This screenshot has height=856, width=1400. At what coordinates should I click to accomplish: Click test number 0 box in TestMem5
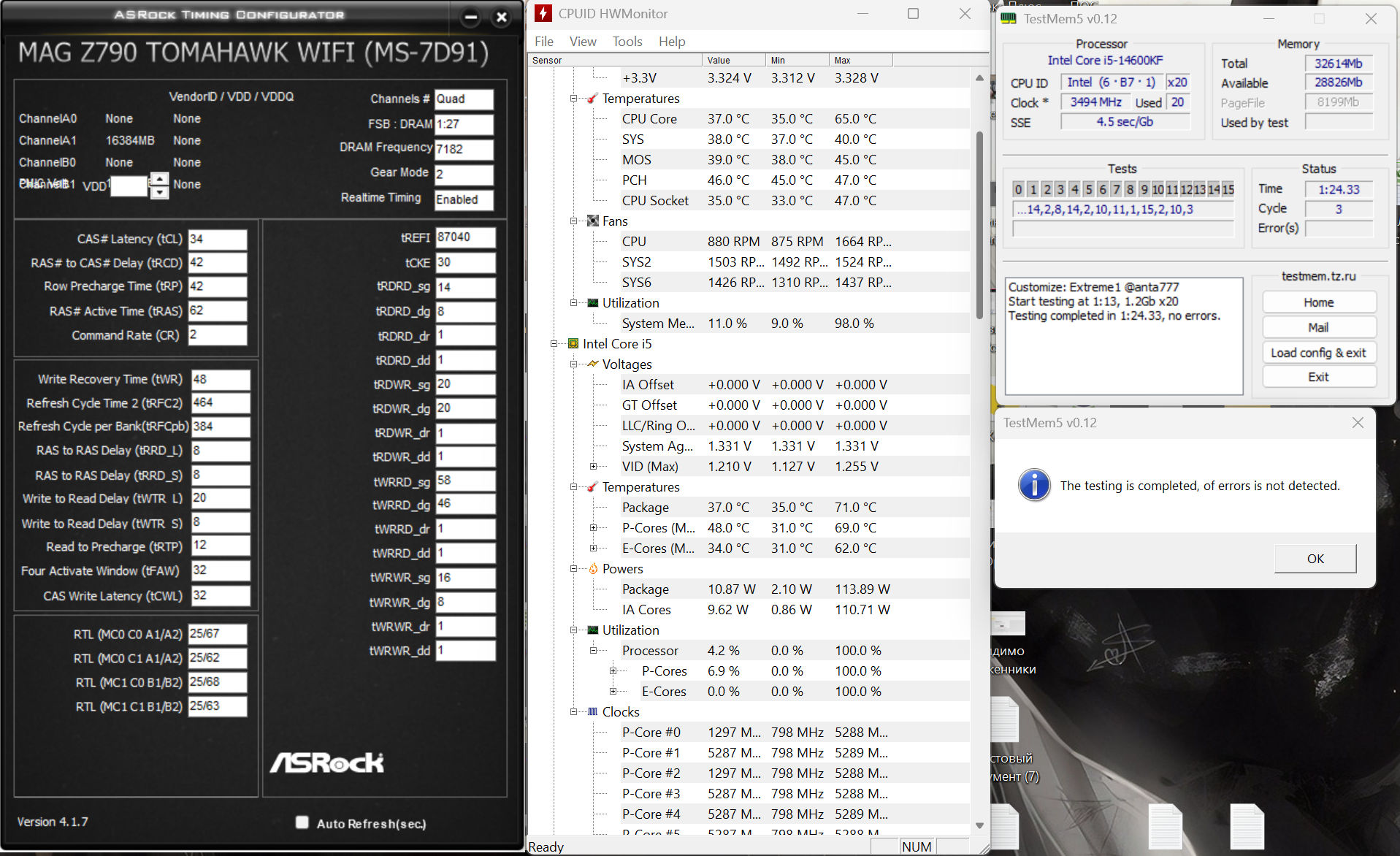pos(1019,190)
